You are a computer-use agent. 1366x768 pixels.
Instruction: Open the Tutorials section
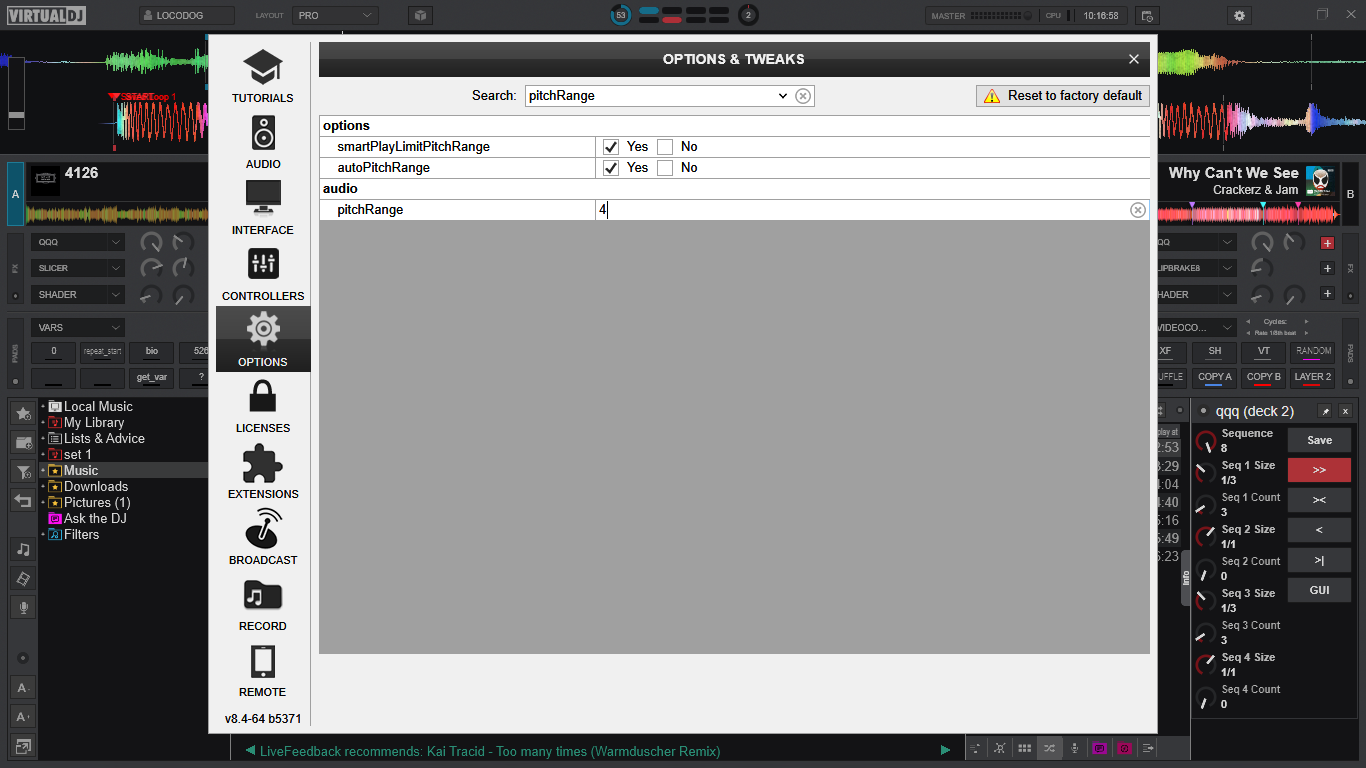click(x=263, y=76)
